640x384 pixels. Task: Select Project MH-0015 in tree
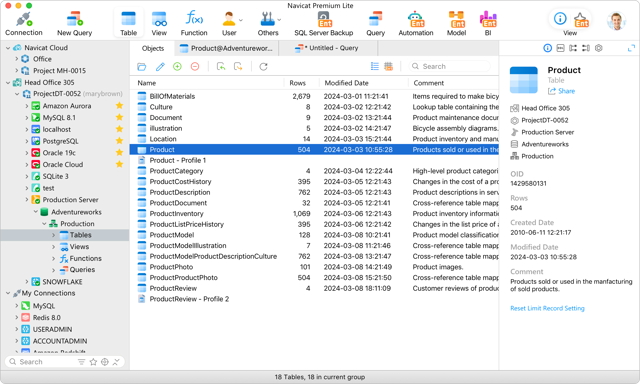(x=59, y=71)
